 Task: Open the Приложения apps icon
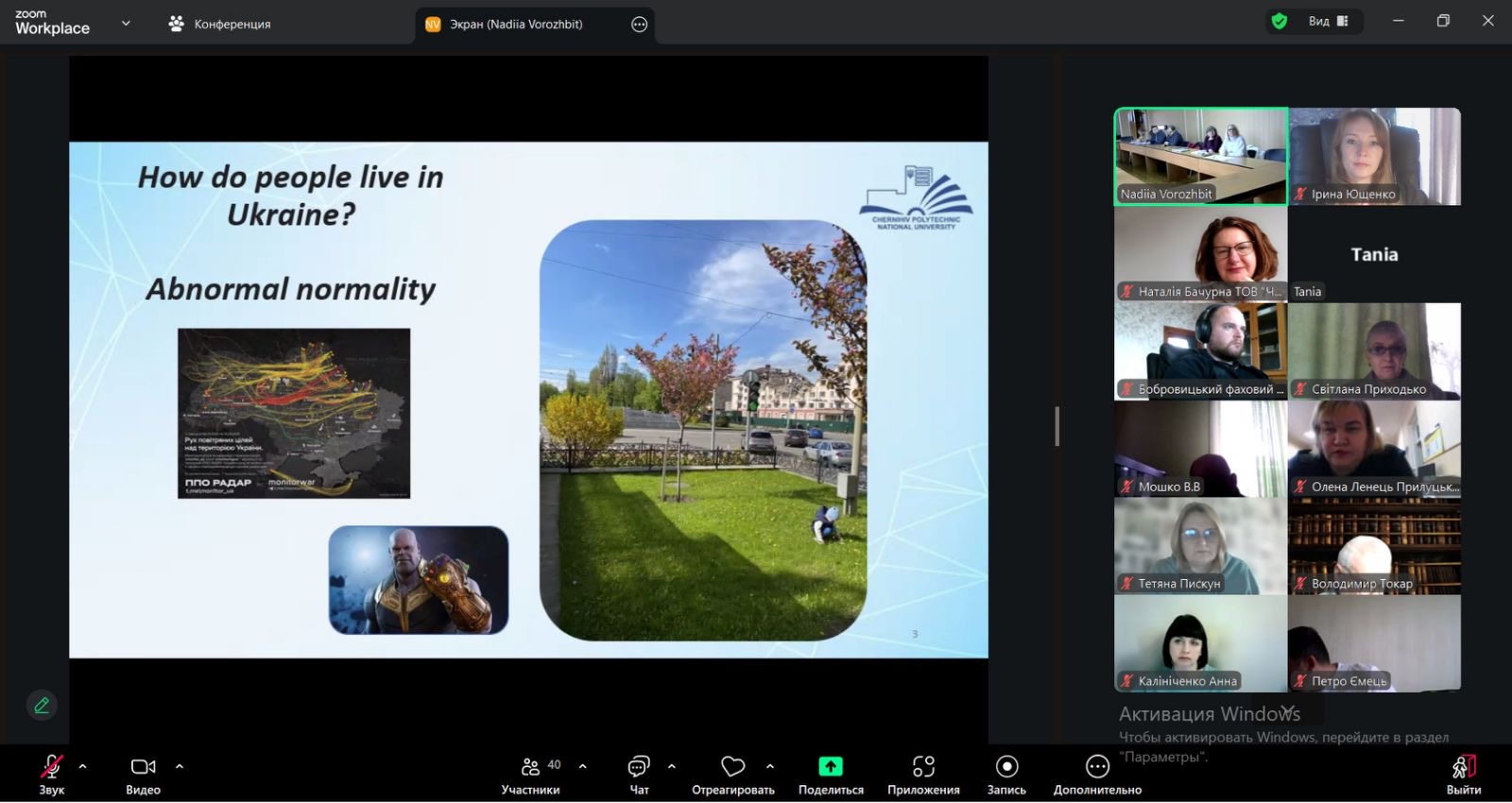(x=923, y=767)
